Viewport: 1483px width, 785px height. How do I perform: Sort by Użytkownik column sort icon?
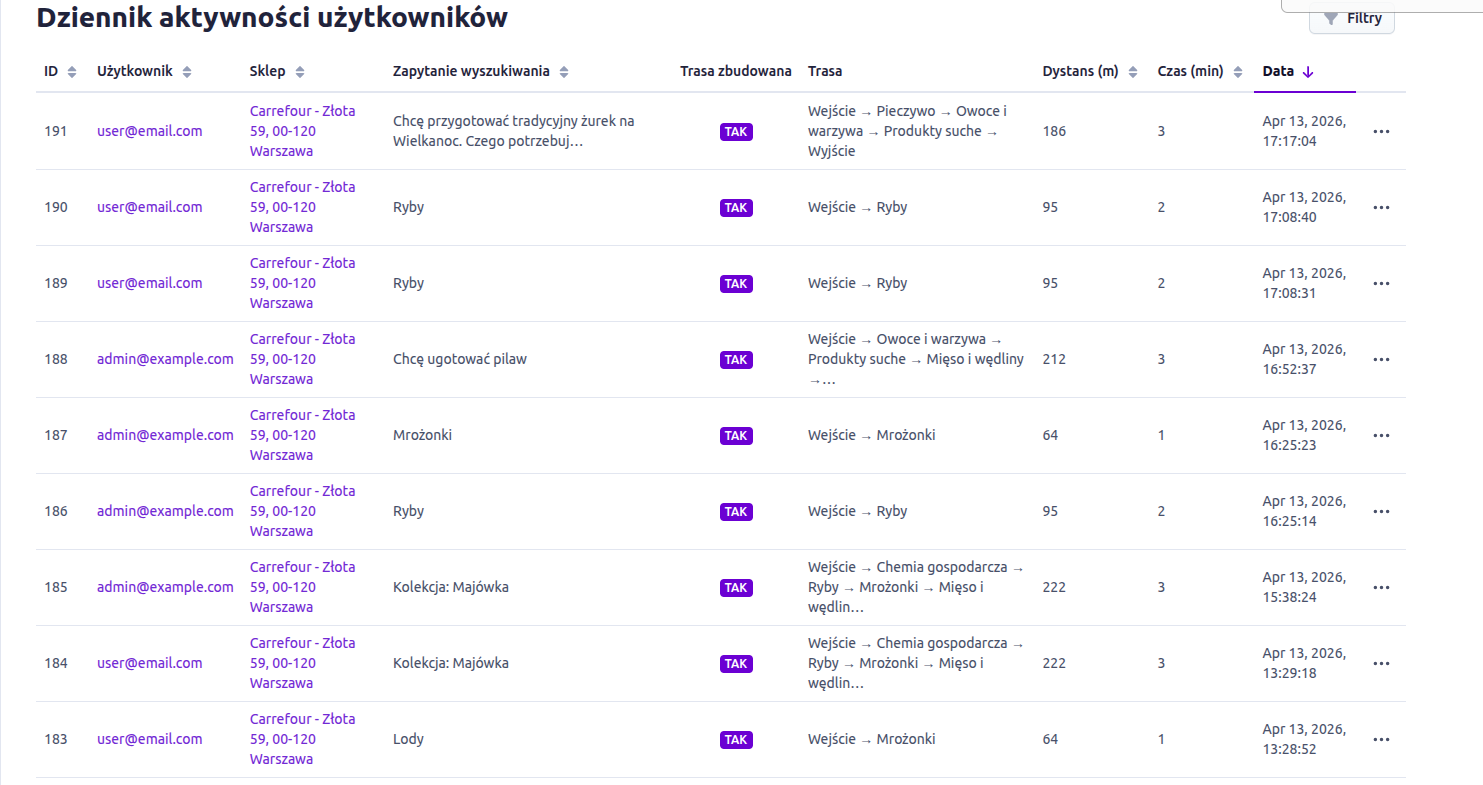(x=187, y=72)
